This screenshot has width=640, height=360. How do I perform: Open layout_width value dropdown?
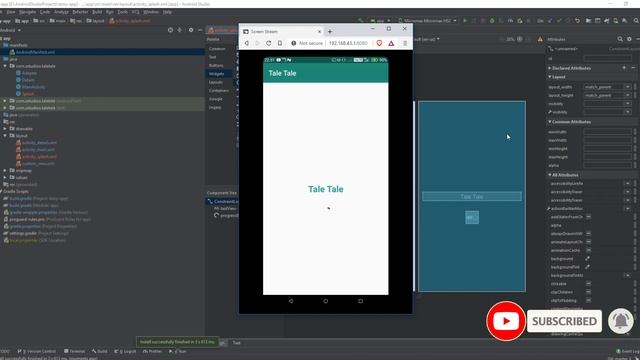coord(628,87)
